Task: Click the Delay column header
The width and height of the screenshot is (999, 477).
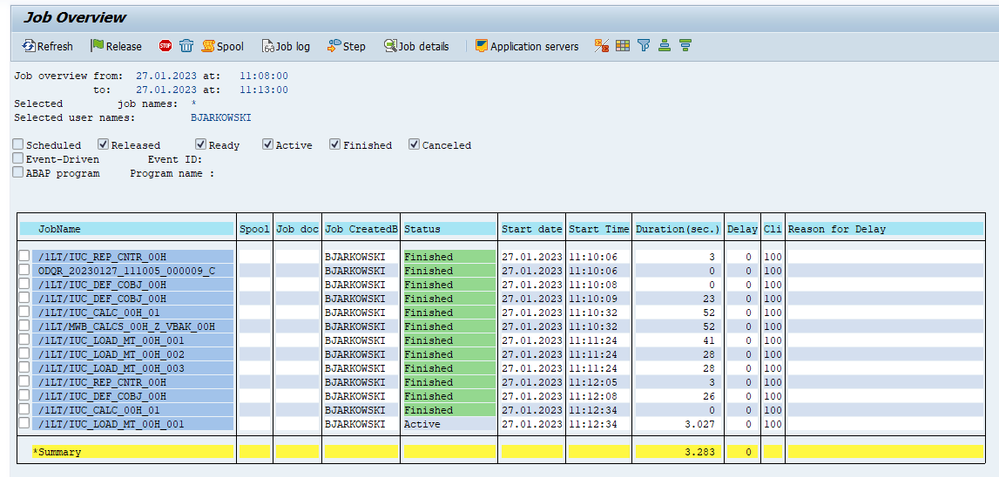Action: point(742,229)
